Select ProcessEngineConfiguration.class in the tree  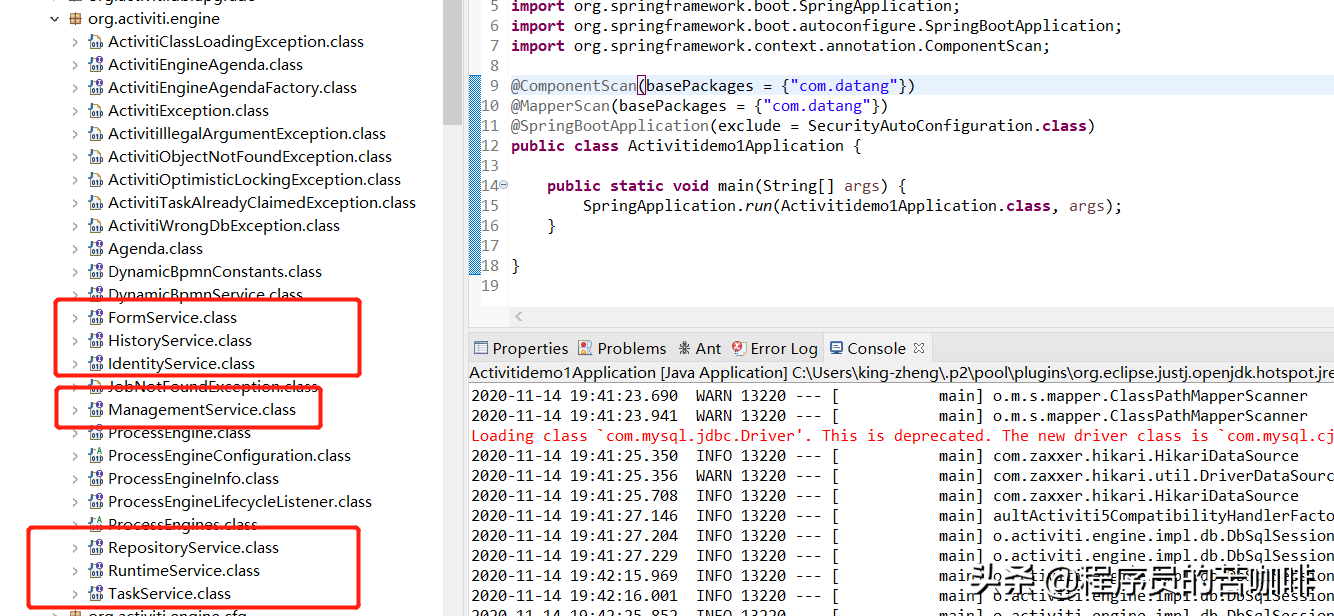click(x=229, y=456)
